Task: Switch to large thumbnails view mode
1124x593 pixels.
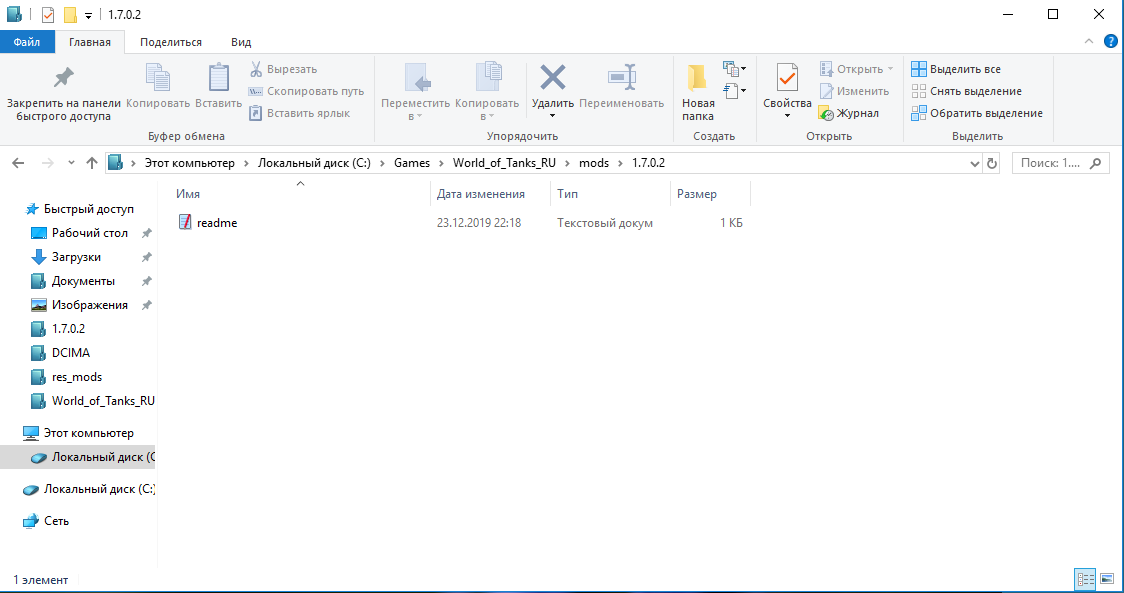Action: (x=1107, y=579)
